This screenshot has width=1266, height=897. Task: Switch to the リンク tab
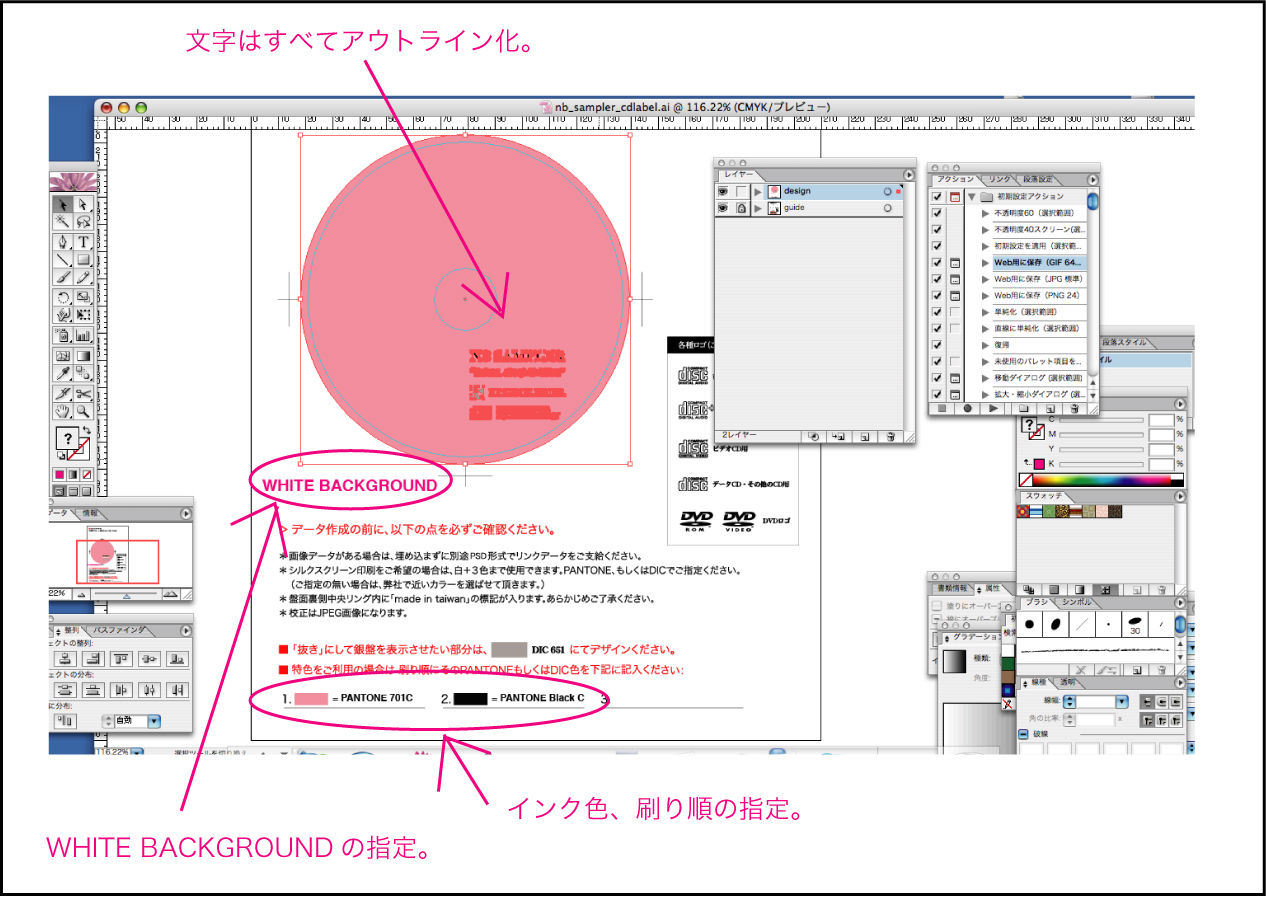1001,180
